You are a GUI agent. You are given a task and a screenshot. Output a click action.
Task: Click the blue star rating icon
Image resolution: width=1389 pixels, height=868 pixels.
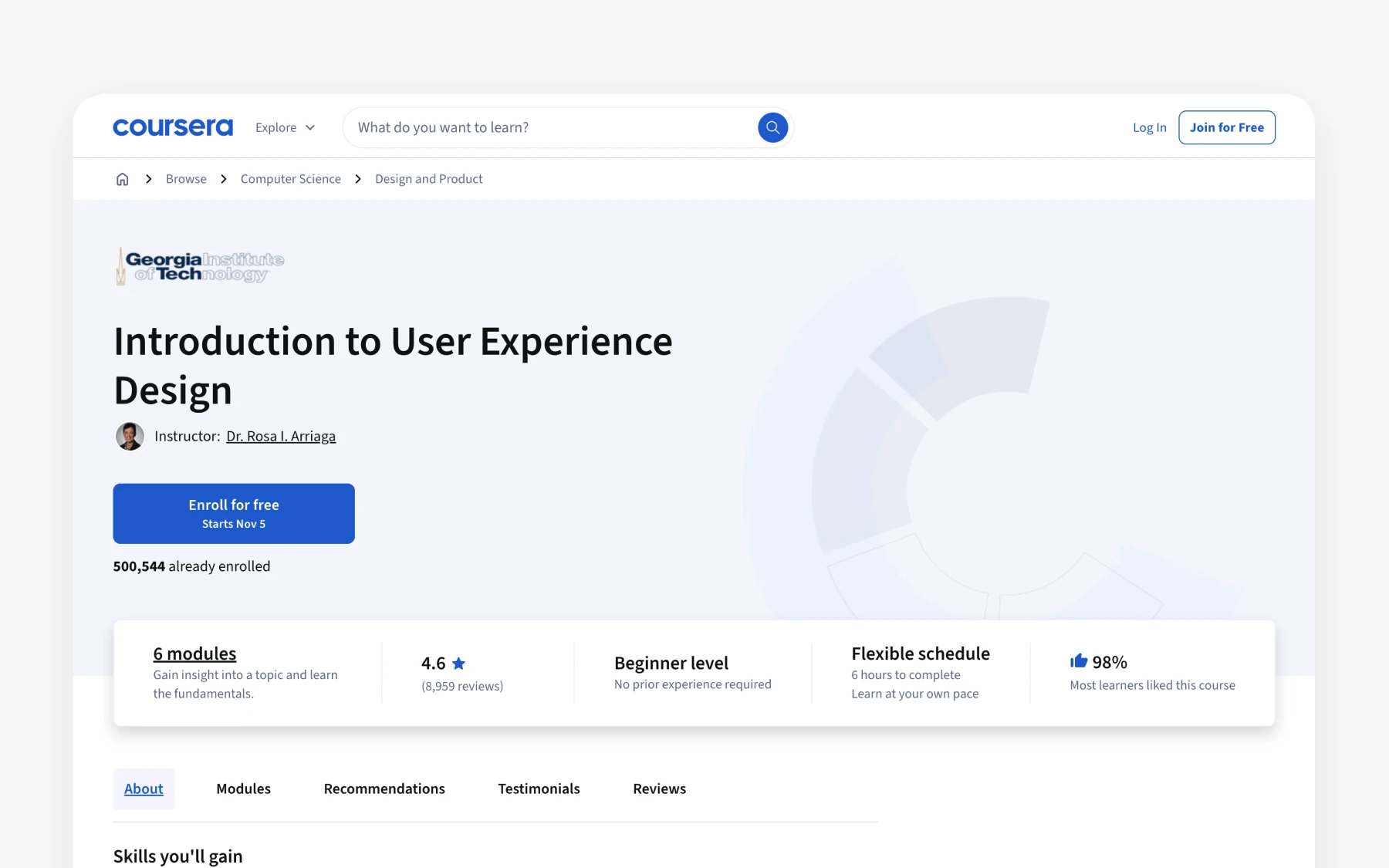[458, 664]
